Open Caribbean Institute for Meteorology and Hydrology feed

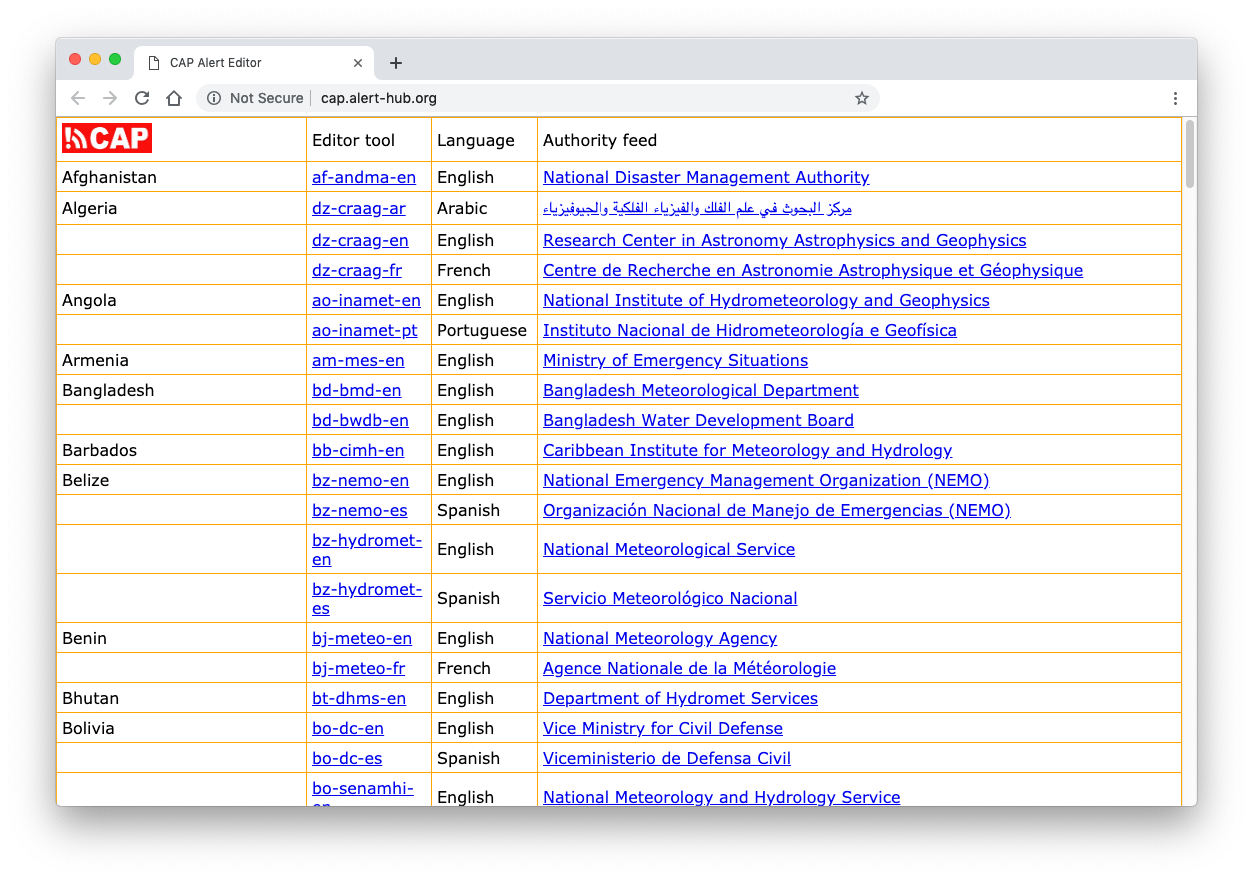(748, 450)
